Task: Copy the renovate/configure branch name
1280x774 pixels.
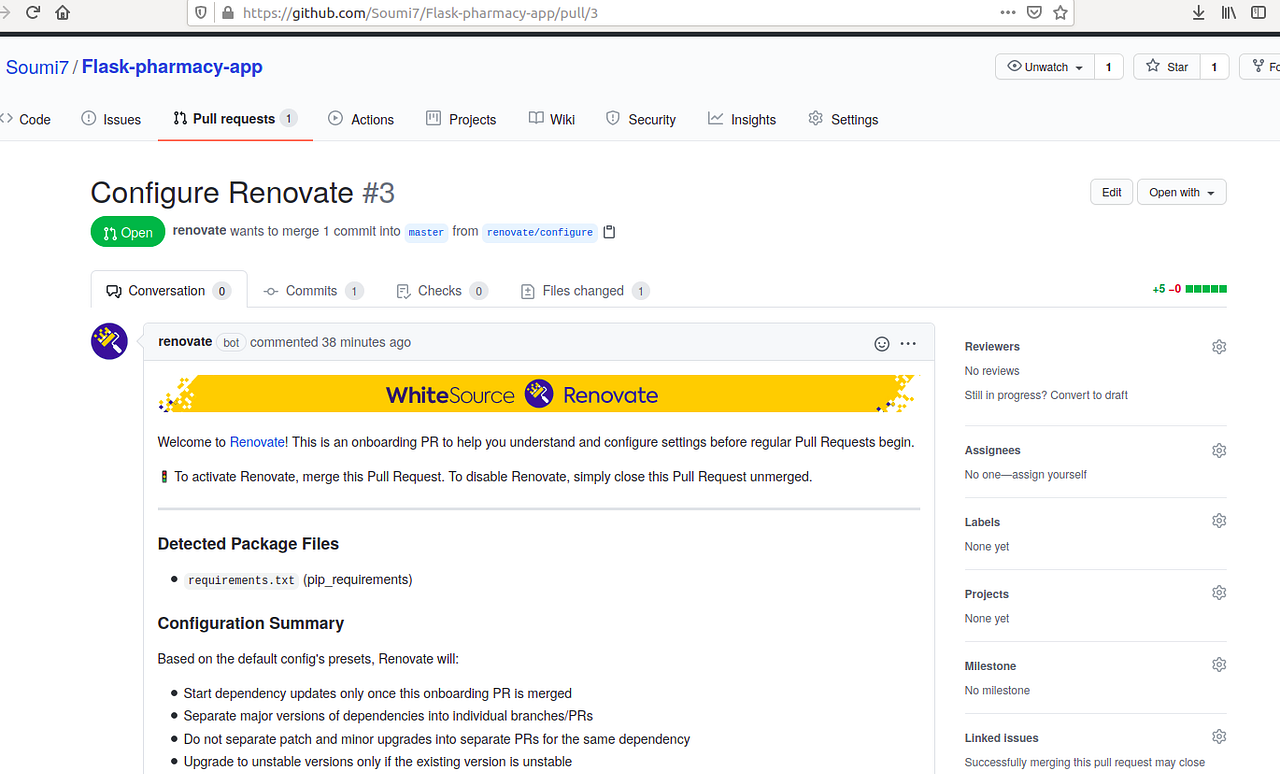Action: [609, 231]
